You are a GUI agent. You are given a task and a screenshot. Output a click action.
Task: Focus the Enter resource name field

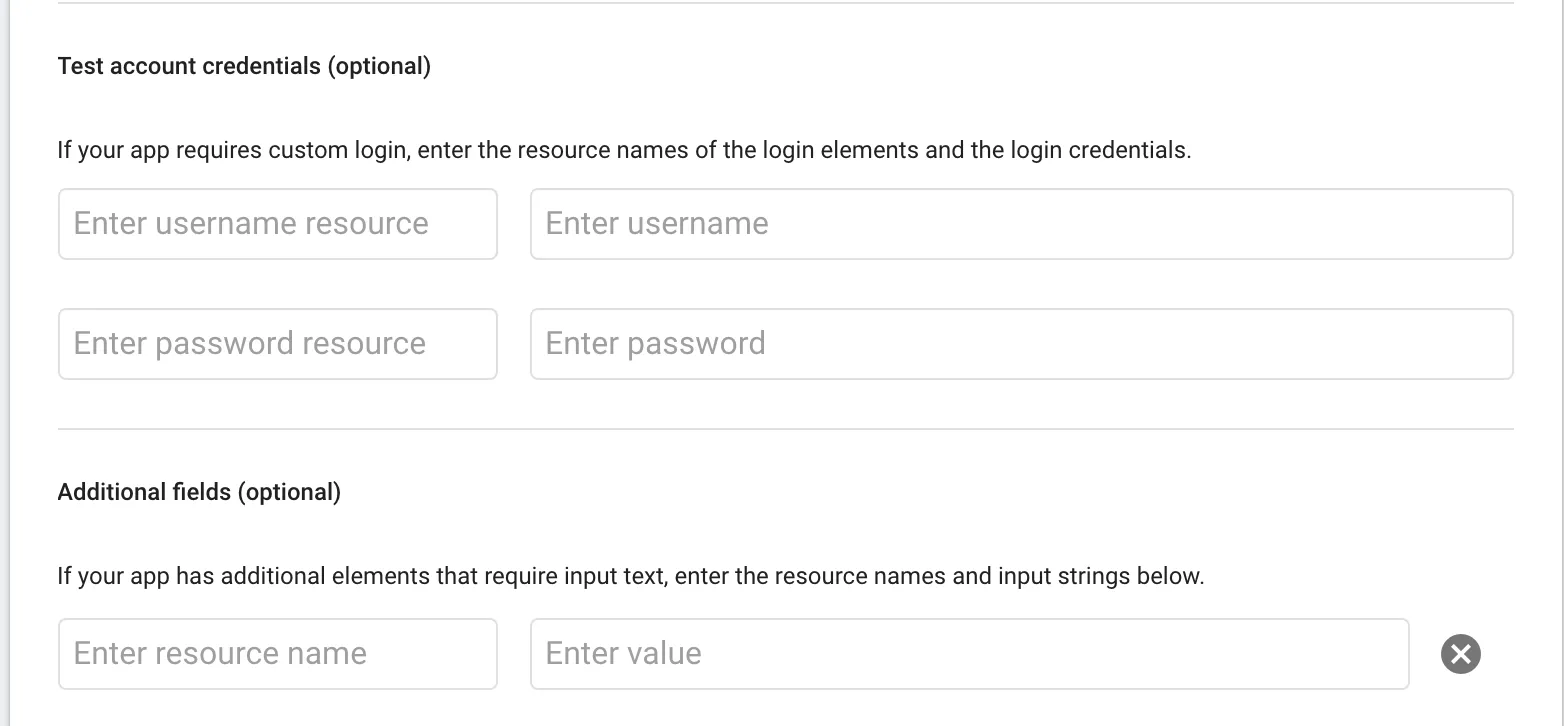coord(277,654)
